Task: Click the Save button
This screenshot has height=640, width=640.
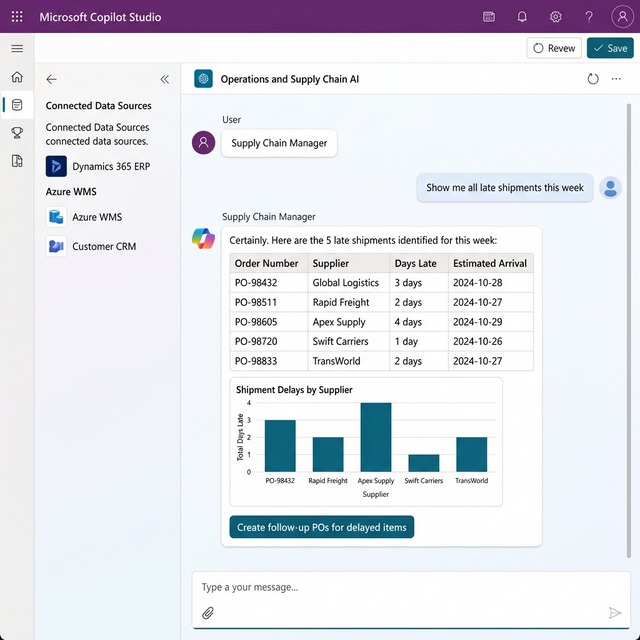Action: [609, 48]
